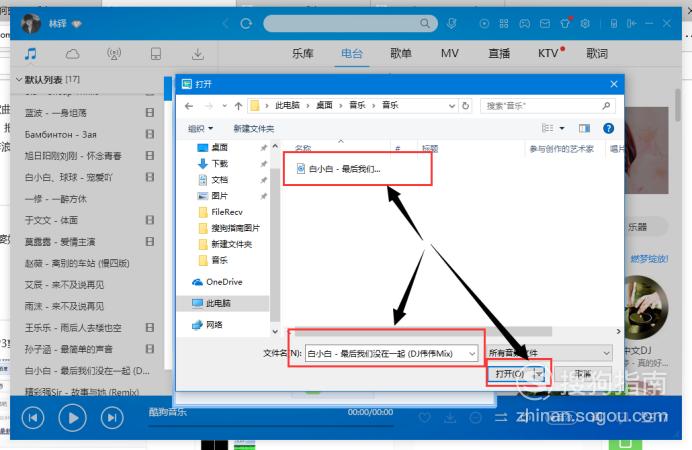Select 网络 in navigation pane

[214, 325]
